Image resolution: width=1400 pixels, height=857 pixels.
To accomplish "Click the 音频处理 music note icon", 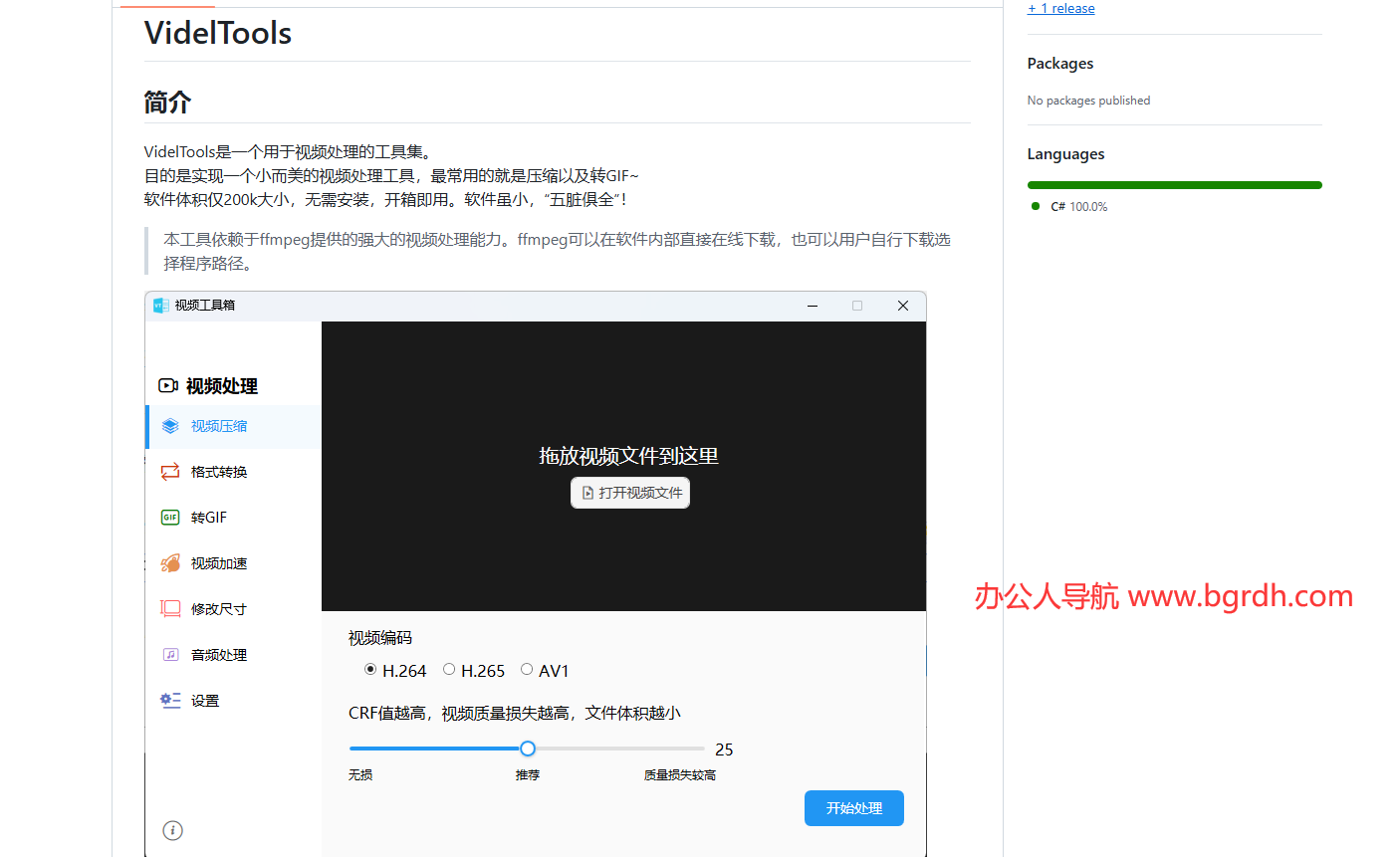I will click(x=170, y=654).
